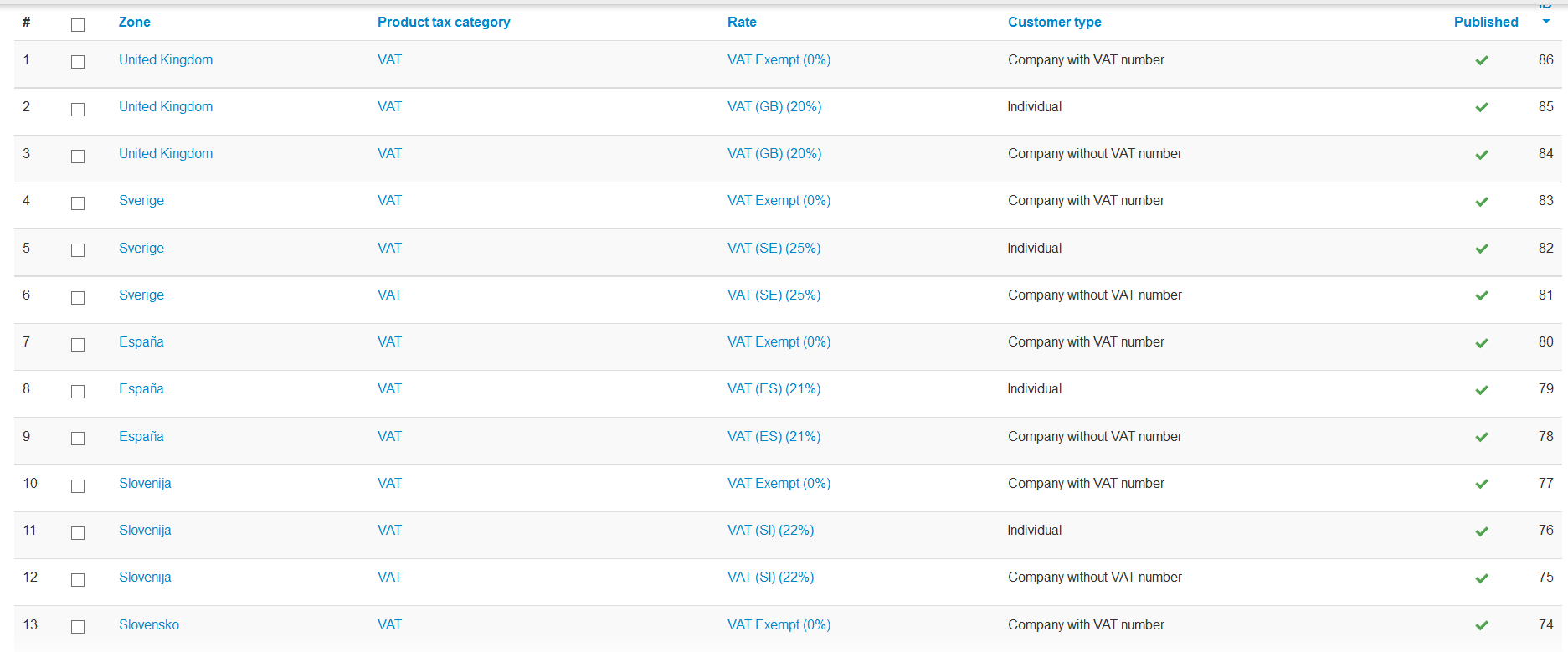Toggle published checkmark for United Kingdom VAT Exempt rule
This screenshot has height=652, width=1568.
coord(1481,60)
